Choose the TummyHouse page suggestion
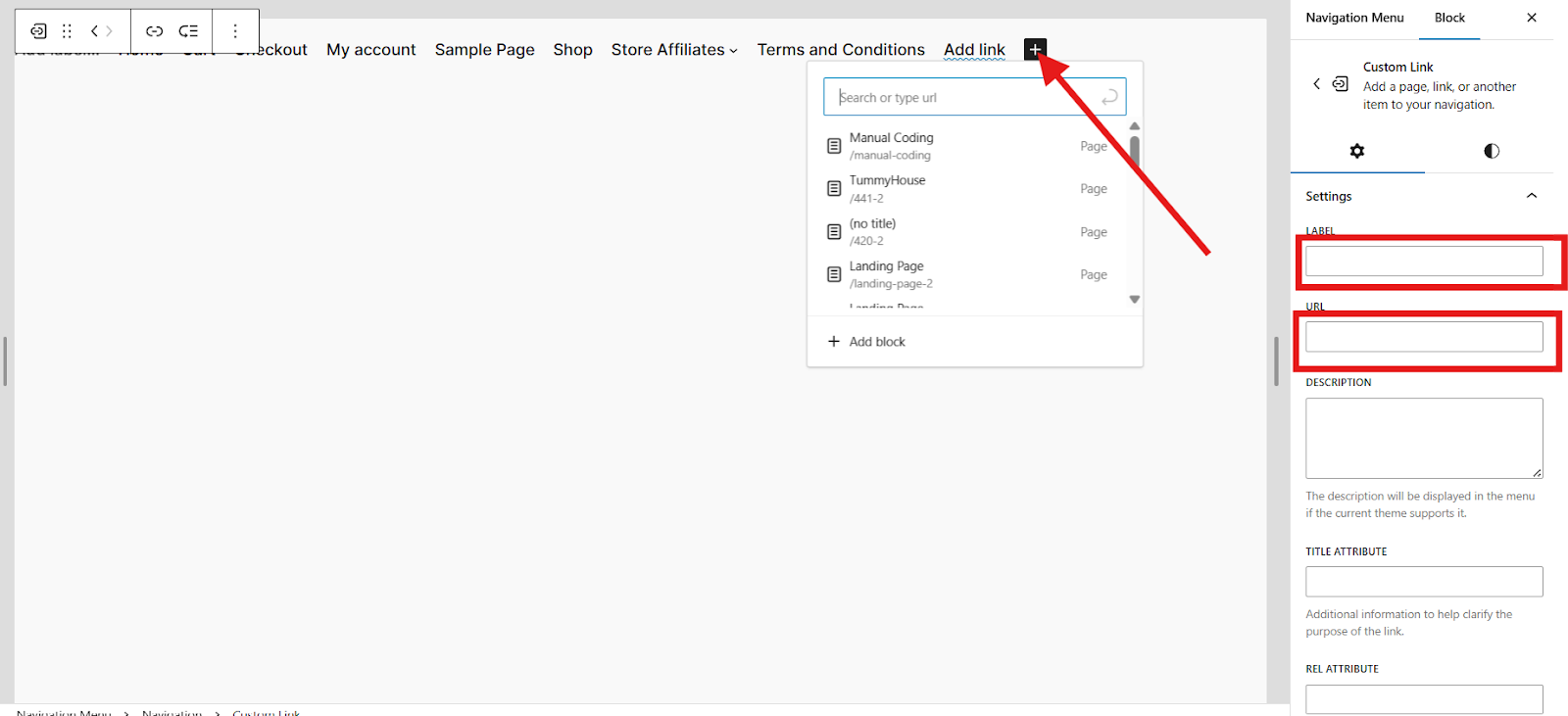This screenshot has width=1568, height=716. [974, 188]
